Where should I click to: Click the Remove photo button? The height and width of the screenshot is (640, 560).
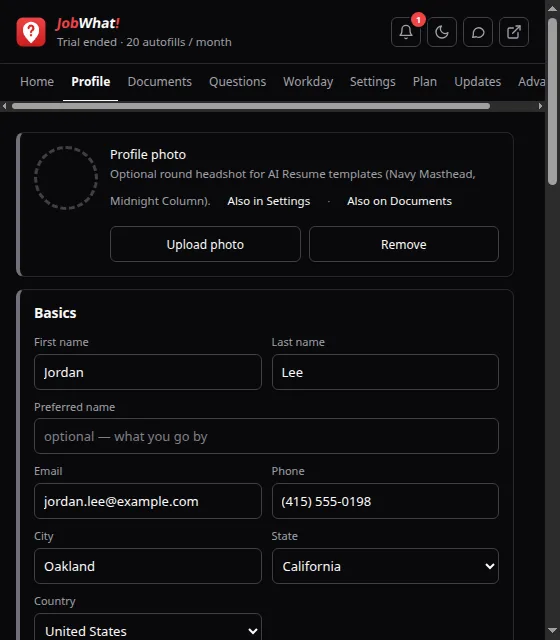(404, 244)
